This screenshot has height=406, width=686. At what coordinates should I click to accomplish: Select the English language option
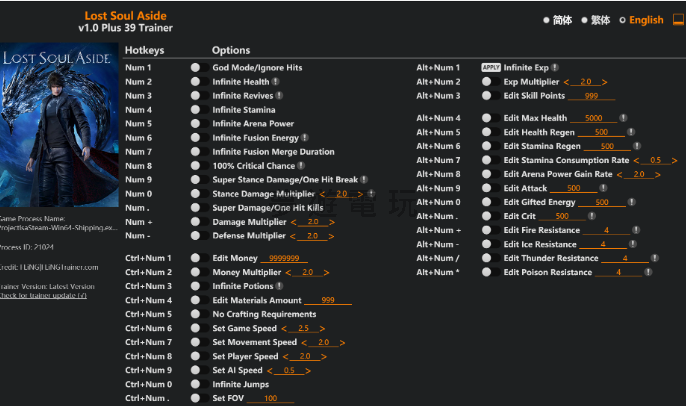641,20
